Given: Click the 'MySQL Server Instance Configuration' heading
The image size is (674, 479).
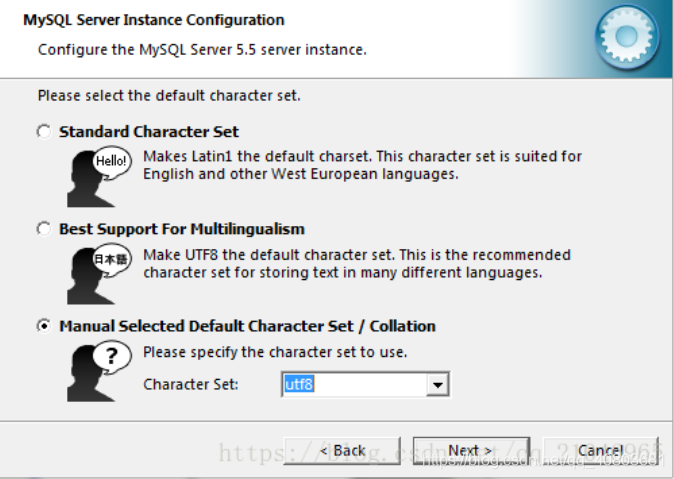Looking at the screenshot, I should 154,20.
